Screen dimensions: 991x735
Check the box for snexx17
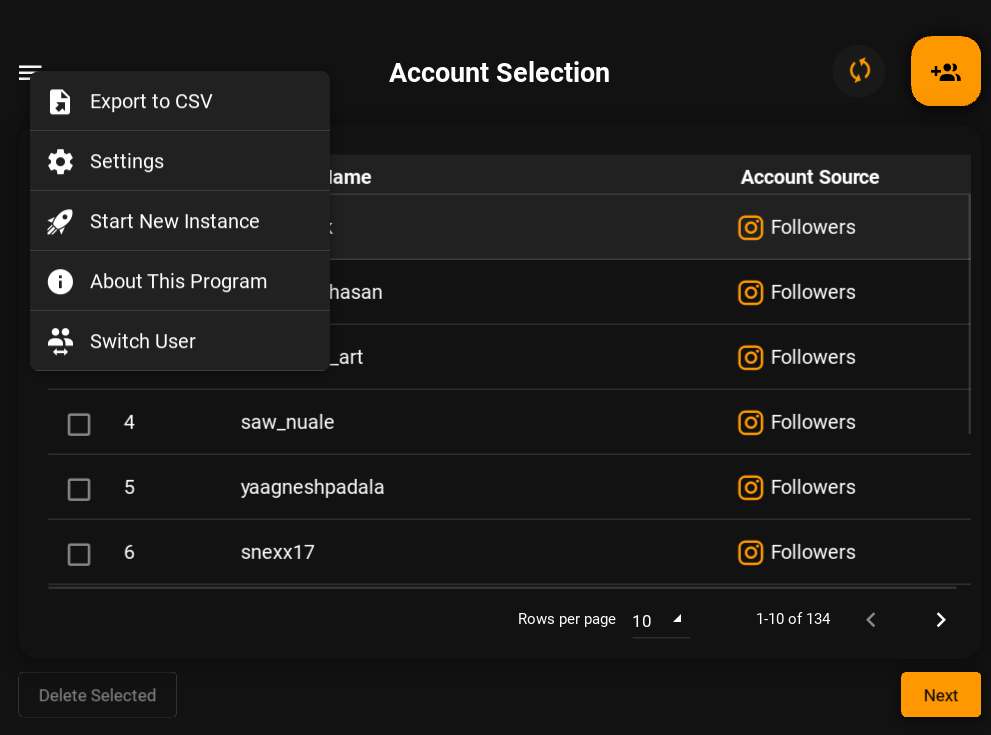click(x=79, y=554)
